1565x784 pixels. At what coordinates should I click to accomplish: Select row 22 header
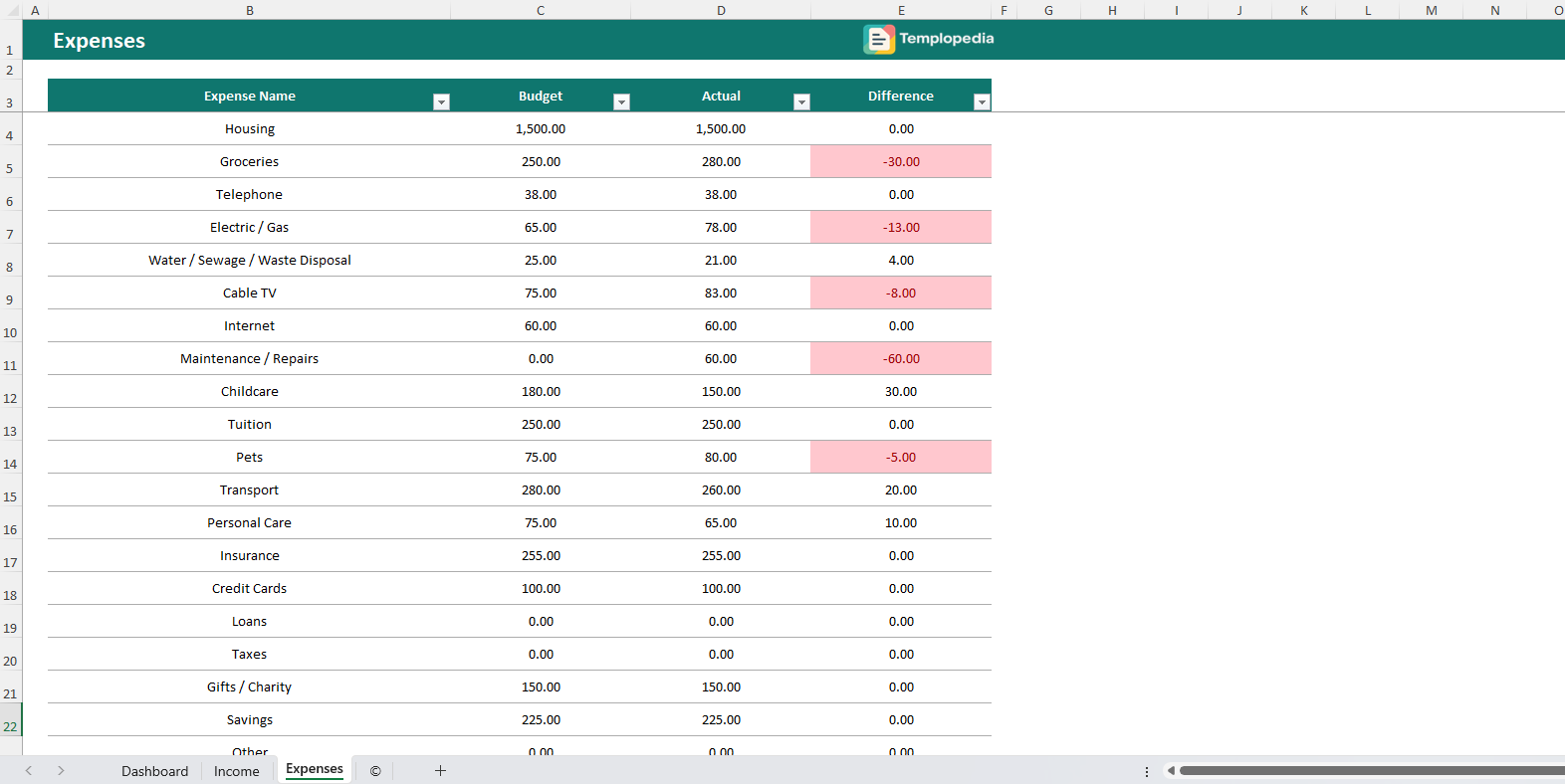point(10,720)
